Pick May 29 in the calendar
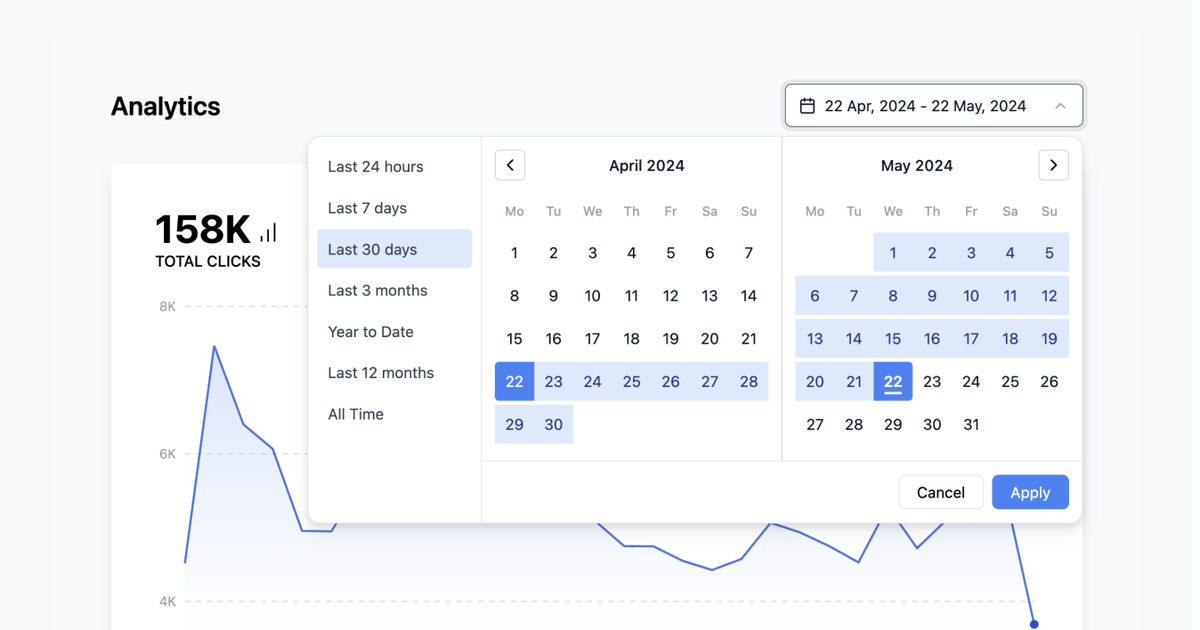The image size is (1200, 630). tap(893, 424)
